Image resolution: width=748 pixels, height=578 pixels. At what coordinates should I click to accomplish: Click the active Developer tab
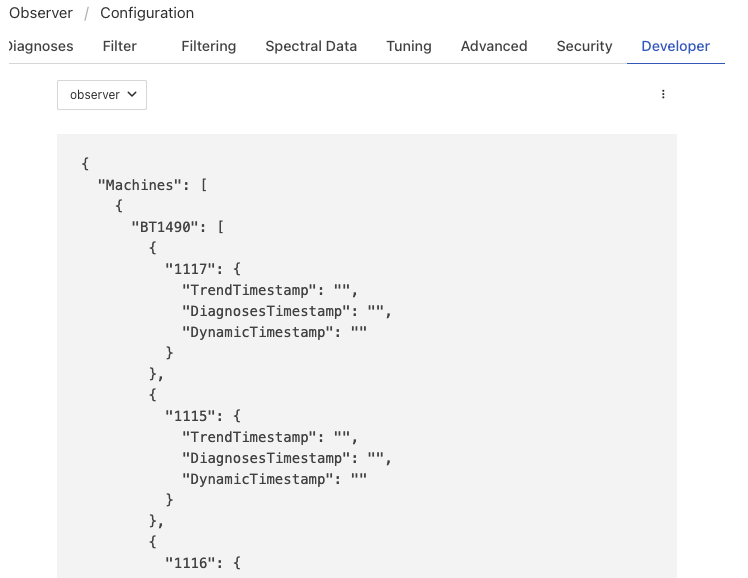(x=675, y=46)
